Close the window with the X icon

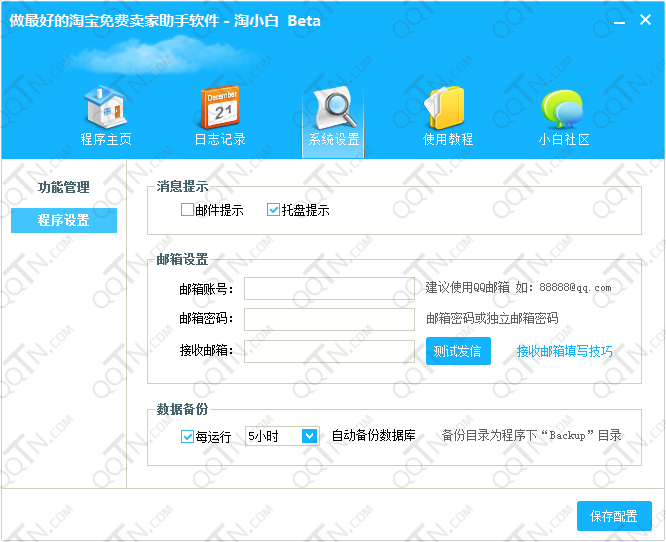tap(645, 20)
